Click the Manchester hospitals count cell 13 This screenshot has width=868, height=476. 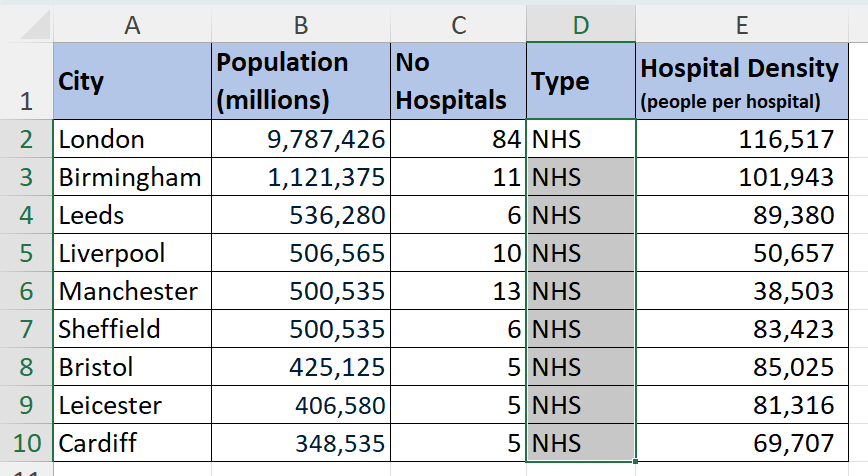[458, 292]
